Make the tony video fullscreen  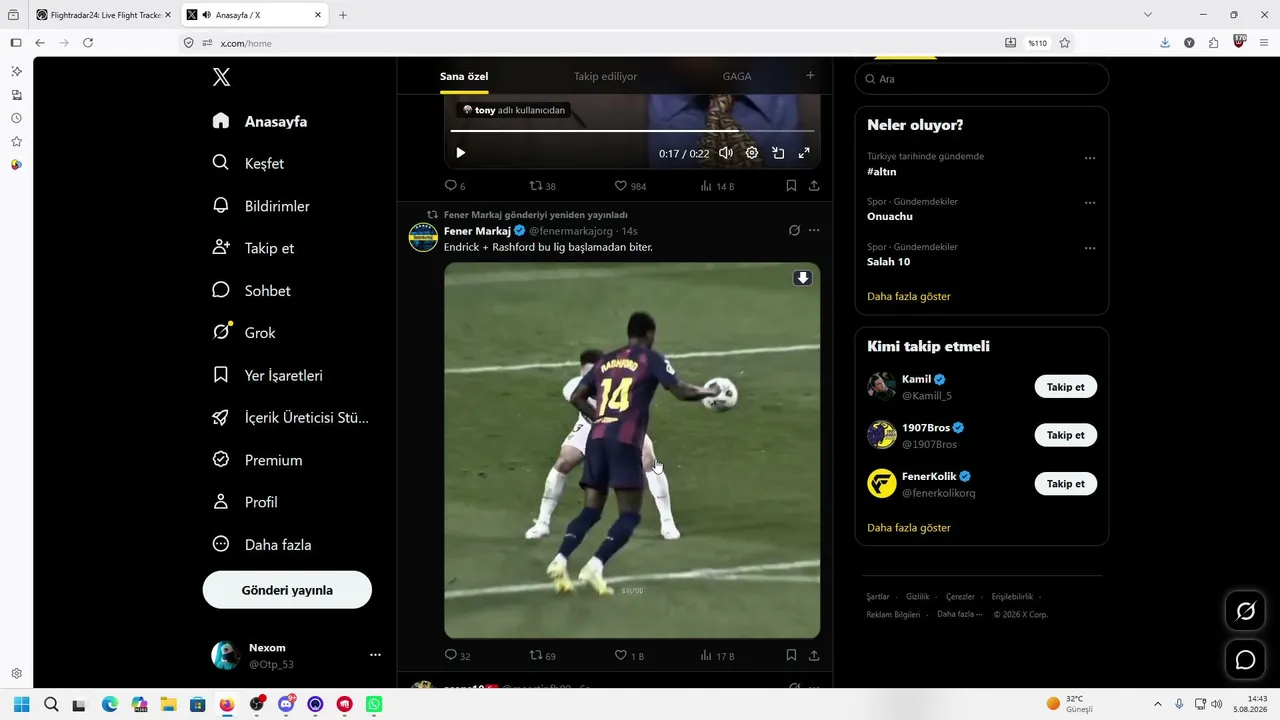coord(804,153)
